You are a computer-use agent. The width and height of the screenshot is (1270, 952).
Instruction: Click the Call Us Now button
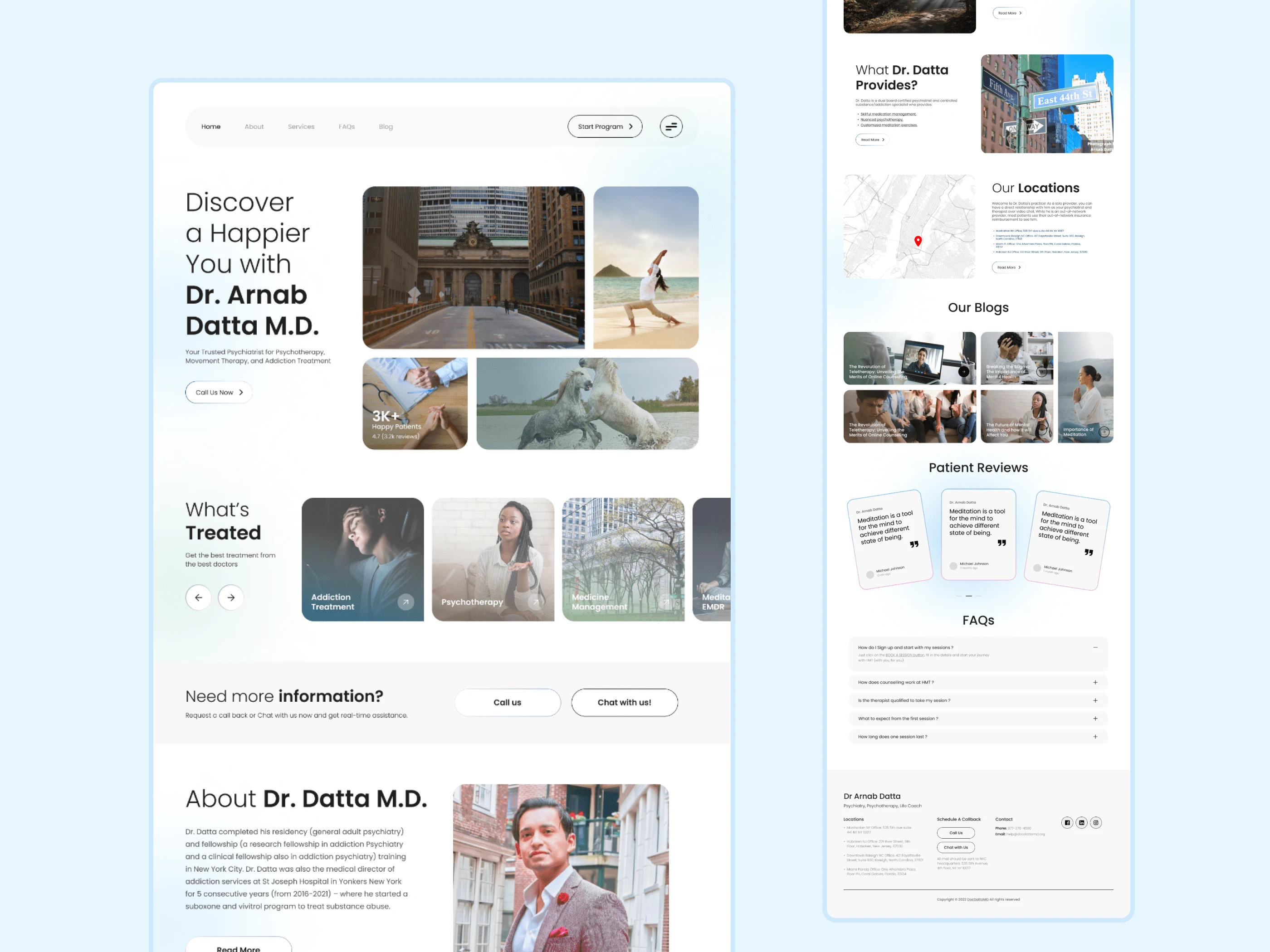tap(218, 393)
